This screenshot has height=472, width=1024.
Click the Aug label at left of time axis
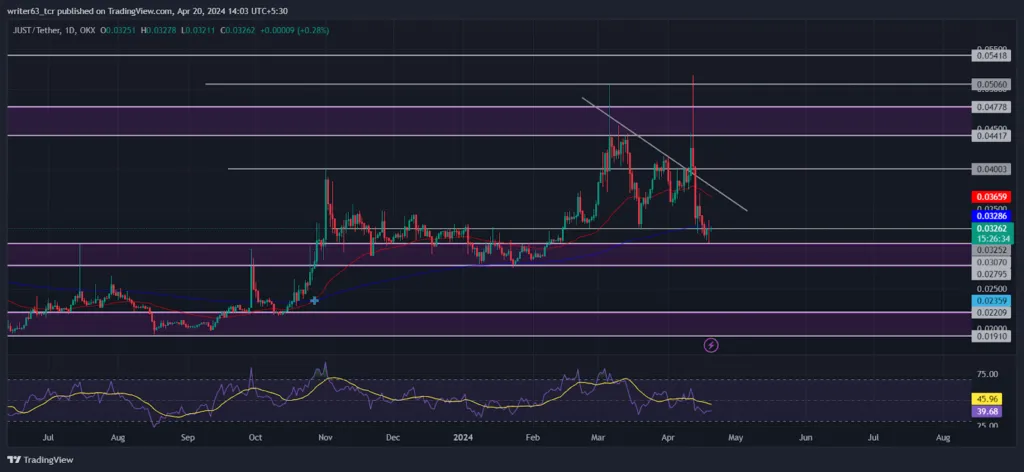(x=117, y=437)
